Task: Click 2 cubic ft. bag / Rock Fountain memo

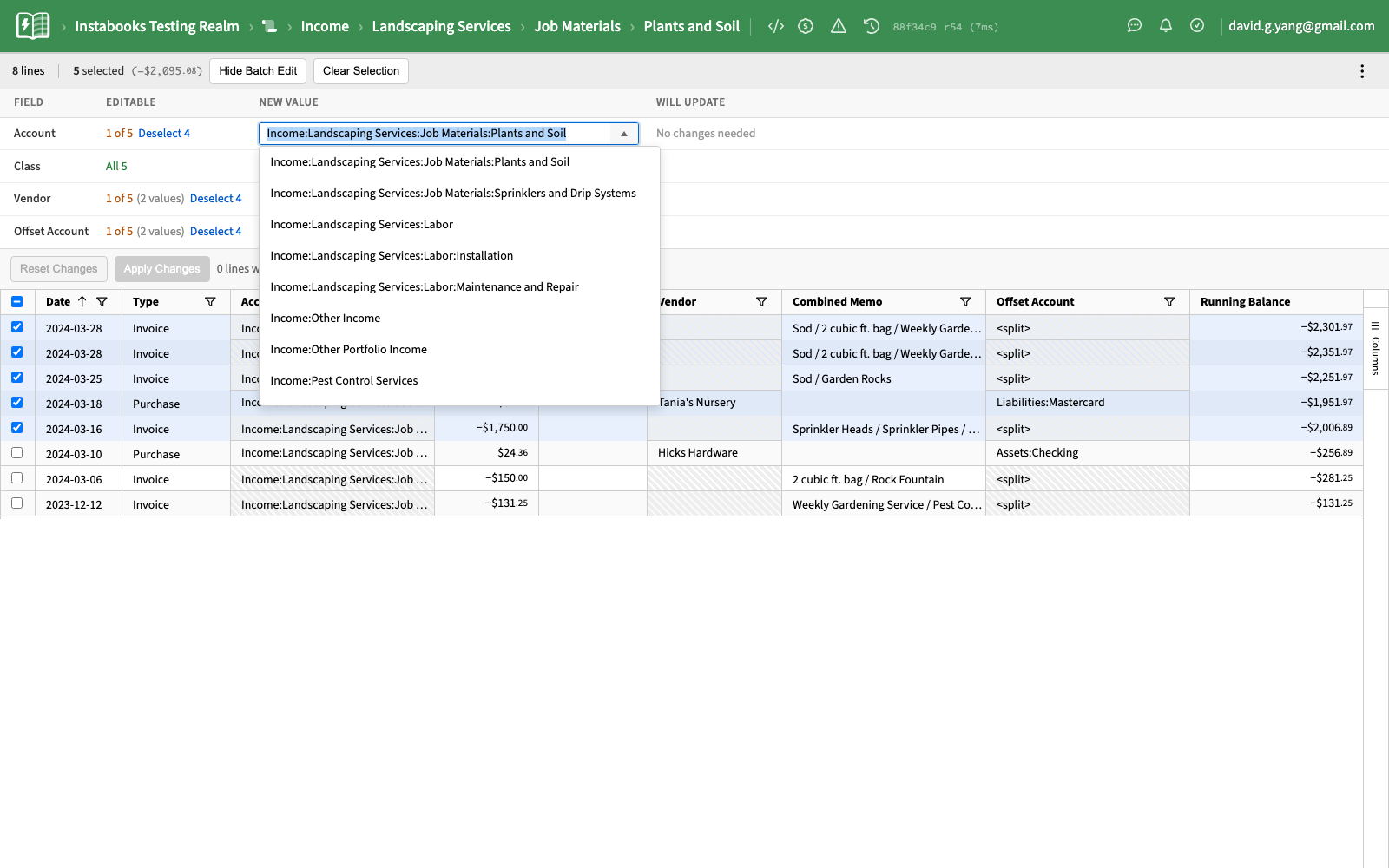Action: (x=884, y=479)
